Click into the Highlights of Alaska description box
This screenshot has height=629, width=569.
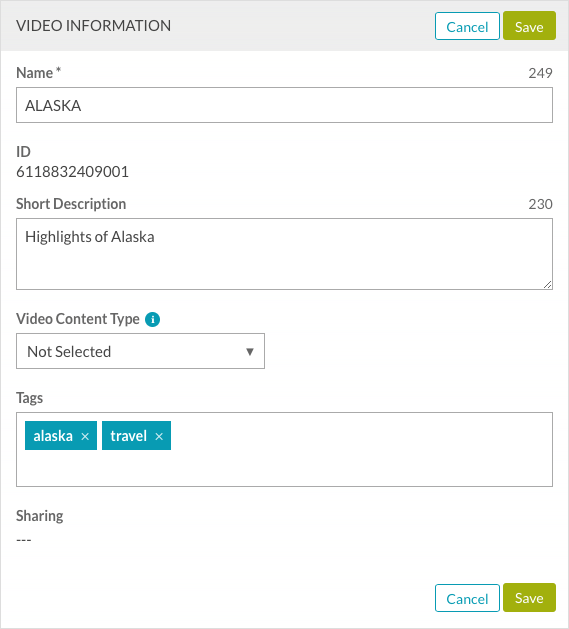(x=284, y=254)
